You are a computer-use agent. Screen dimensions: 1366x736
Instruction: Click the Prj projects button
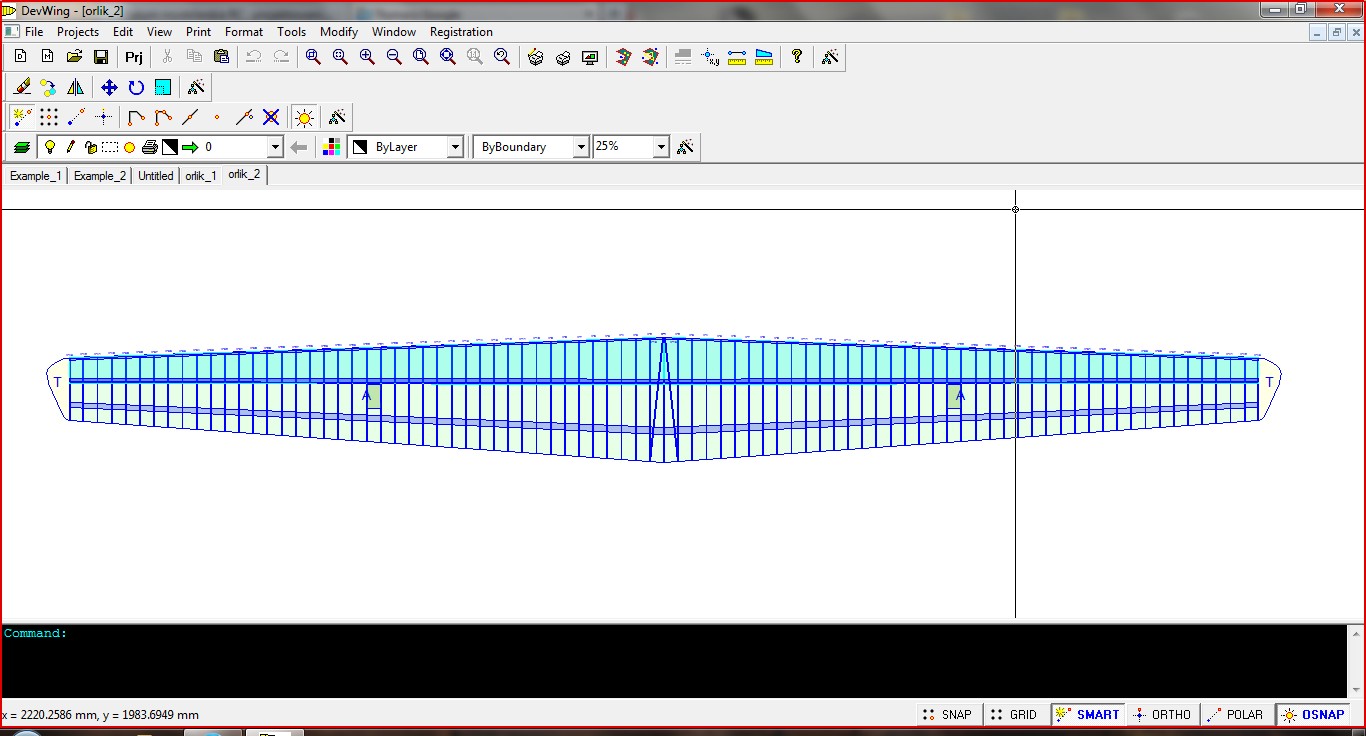pos(134,57)
